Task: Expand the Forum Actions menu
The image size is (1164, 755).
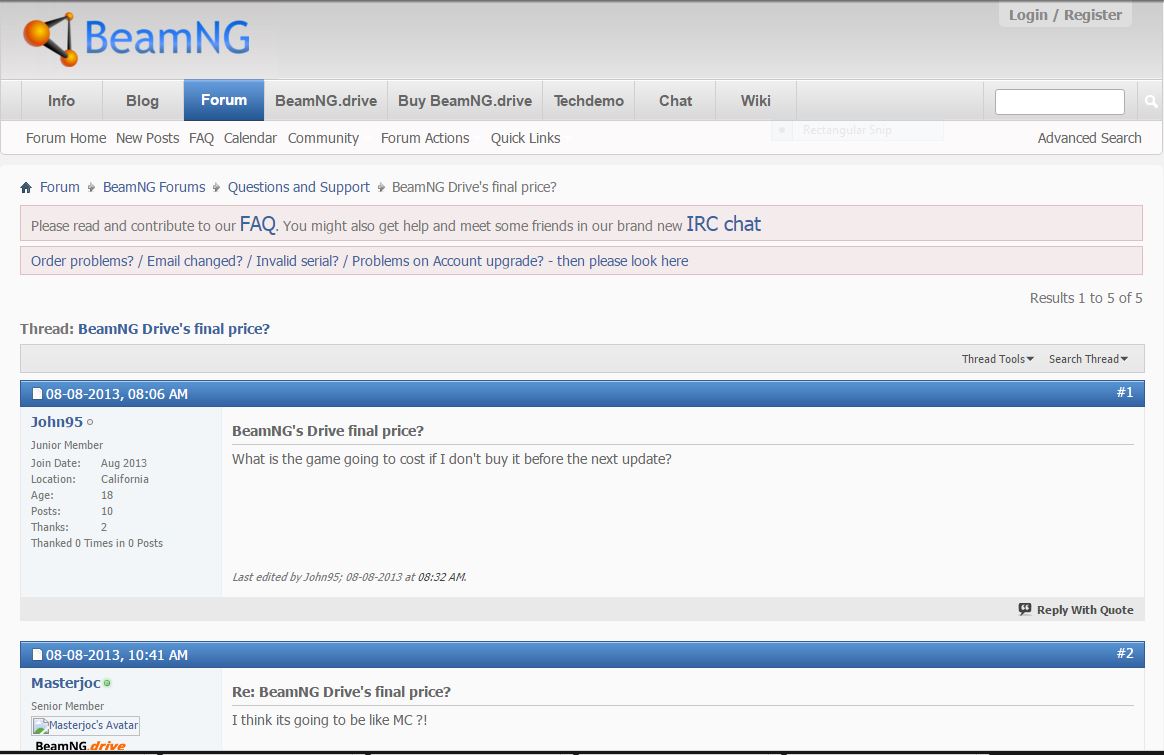Action: coord(425,138)
